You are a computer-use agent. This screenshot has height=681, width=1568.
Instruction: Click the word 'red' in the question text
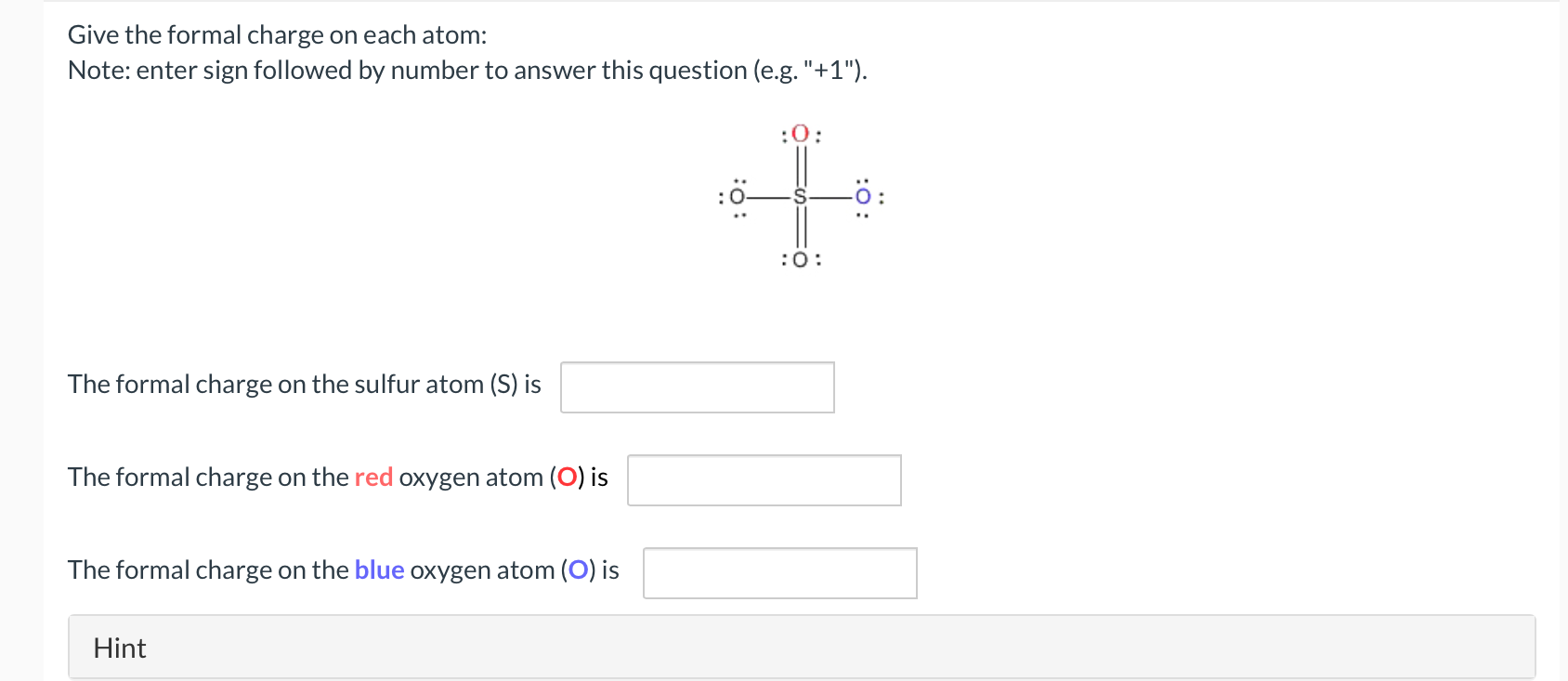coord(372,477)
